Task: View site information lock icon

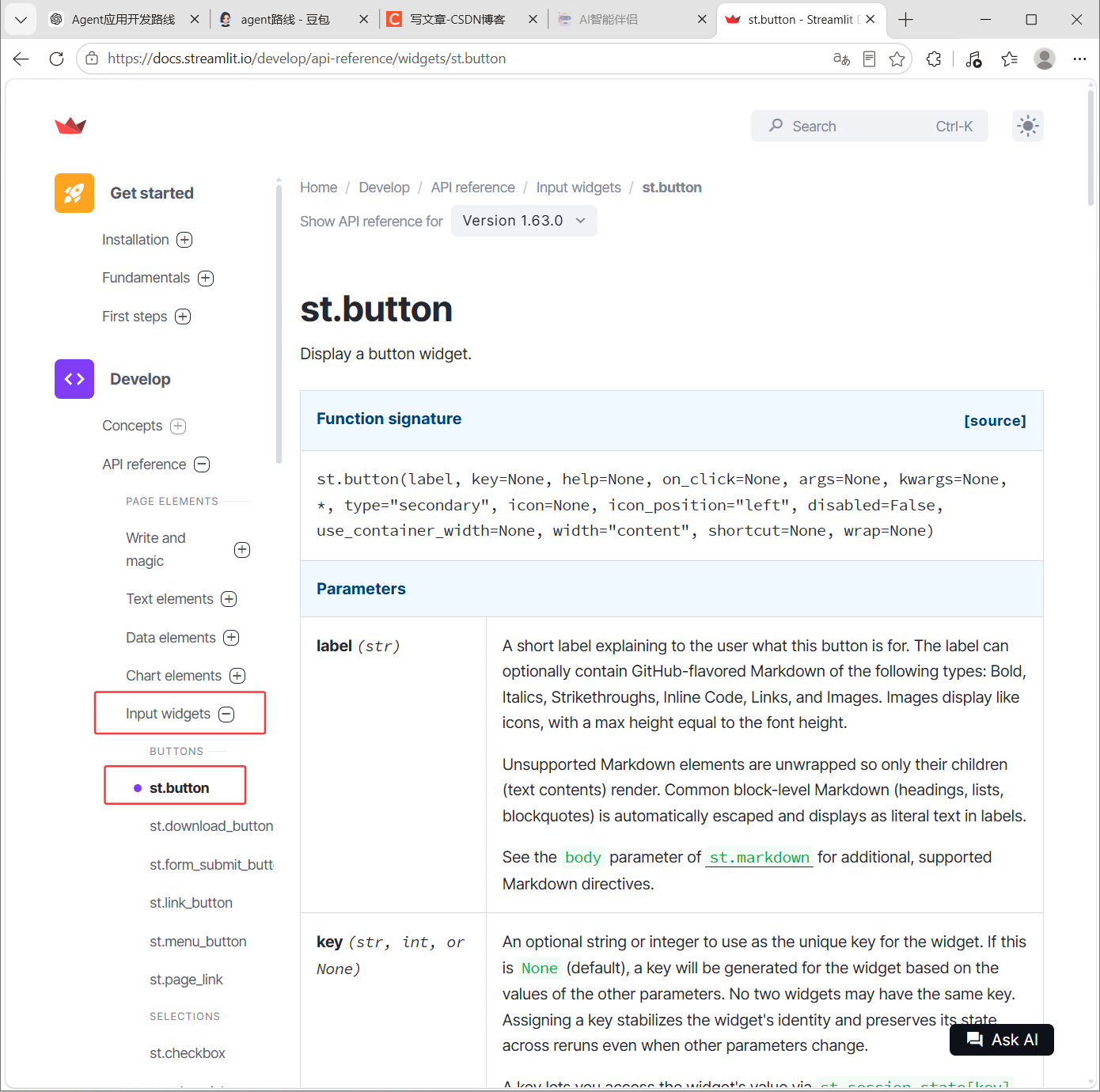Action: pos(92,59)
